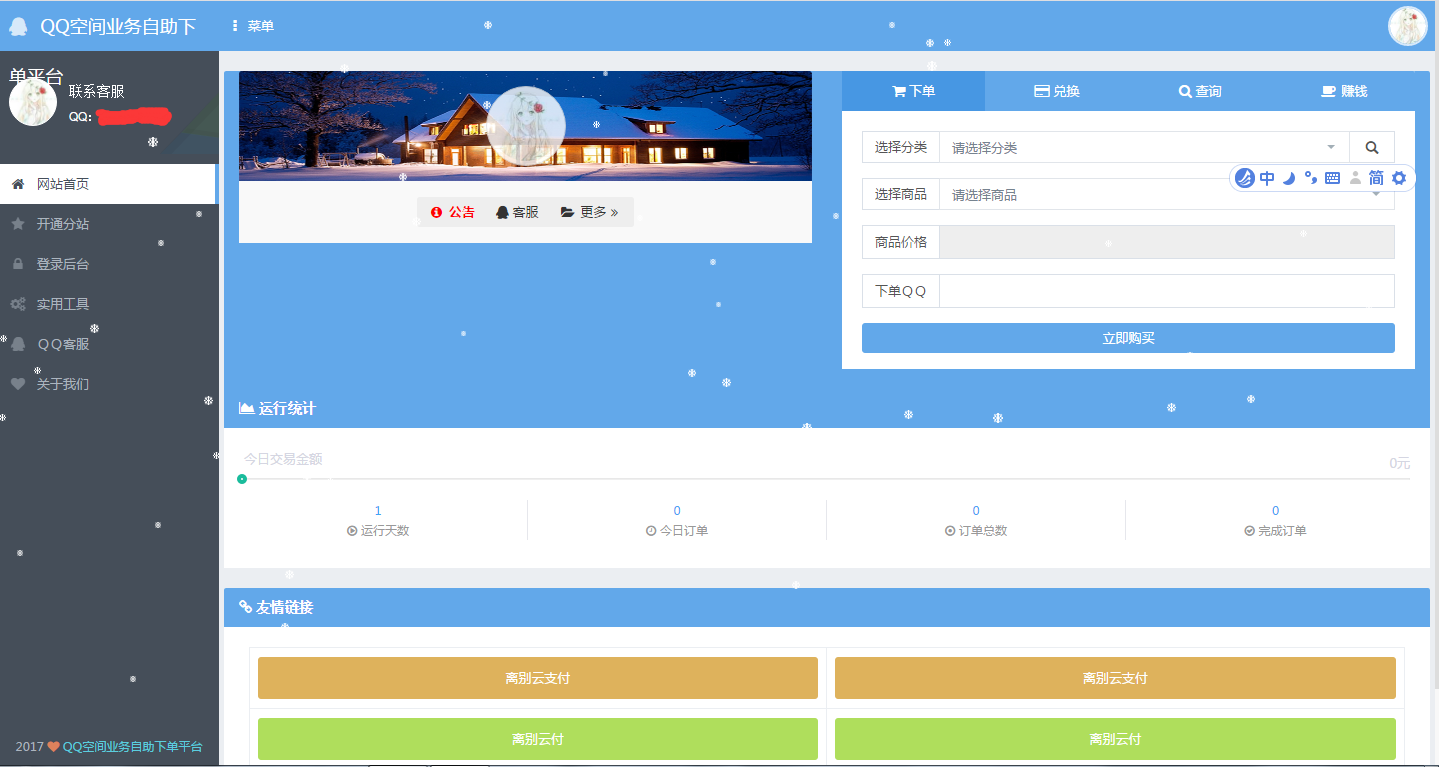This screenshot has width=1439, height=767.
Task: Click the 完成订单 statistic
Action: (1275, 520)
